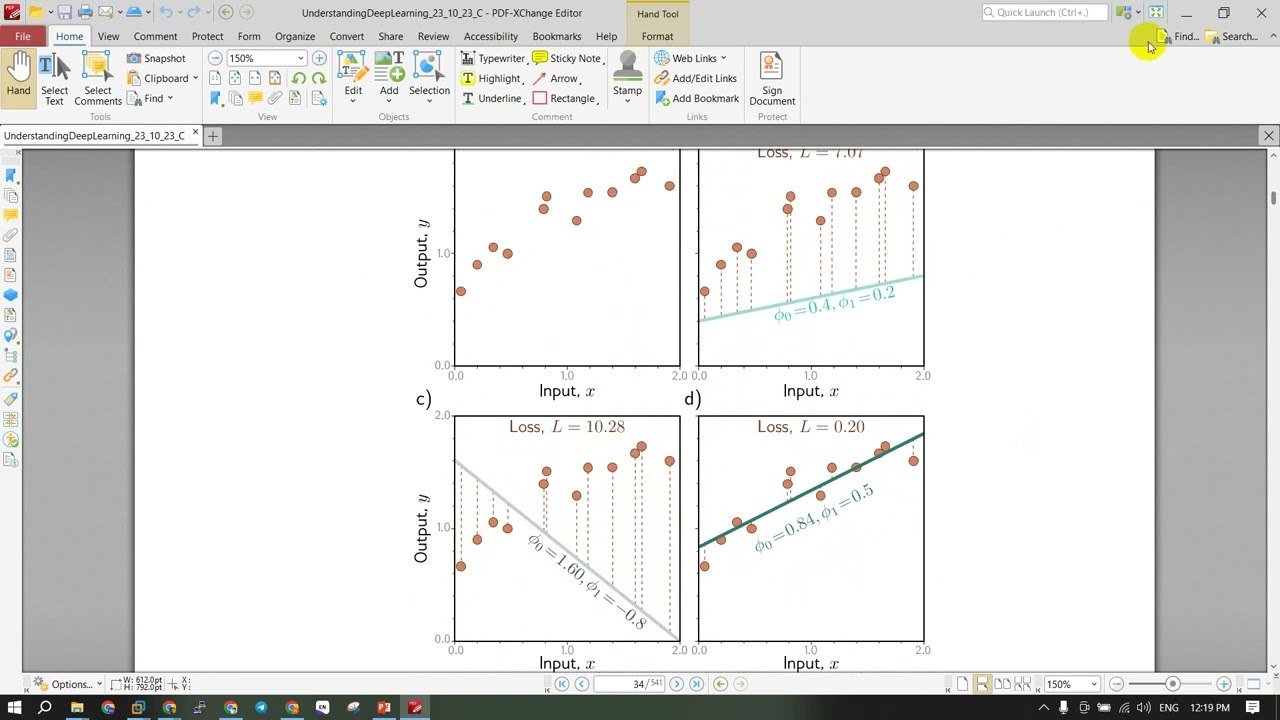Go to the next page
Viewport: 1280px width, 720px height.
coord(676,684)
